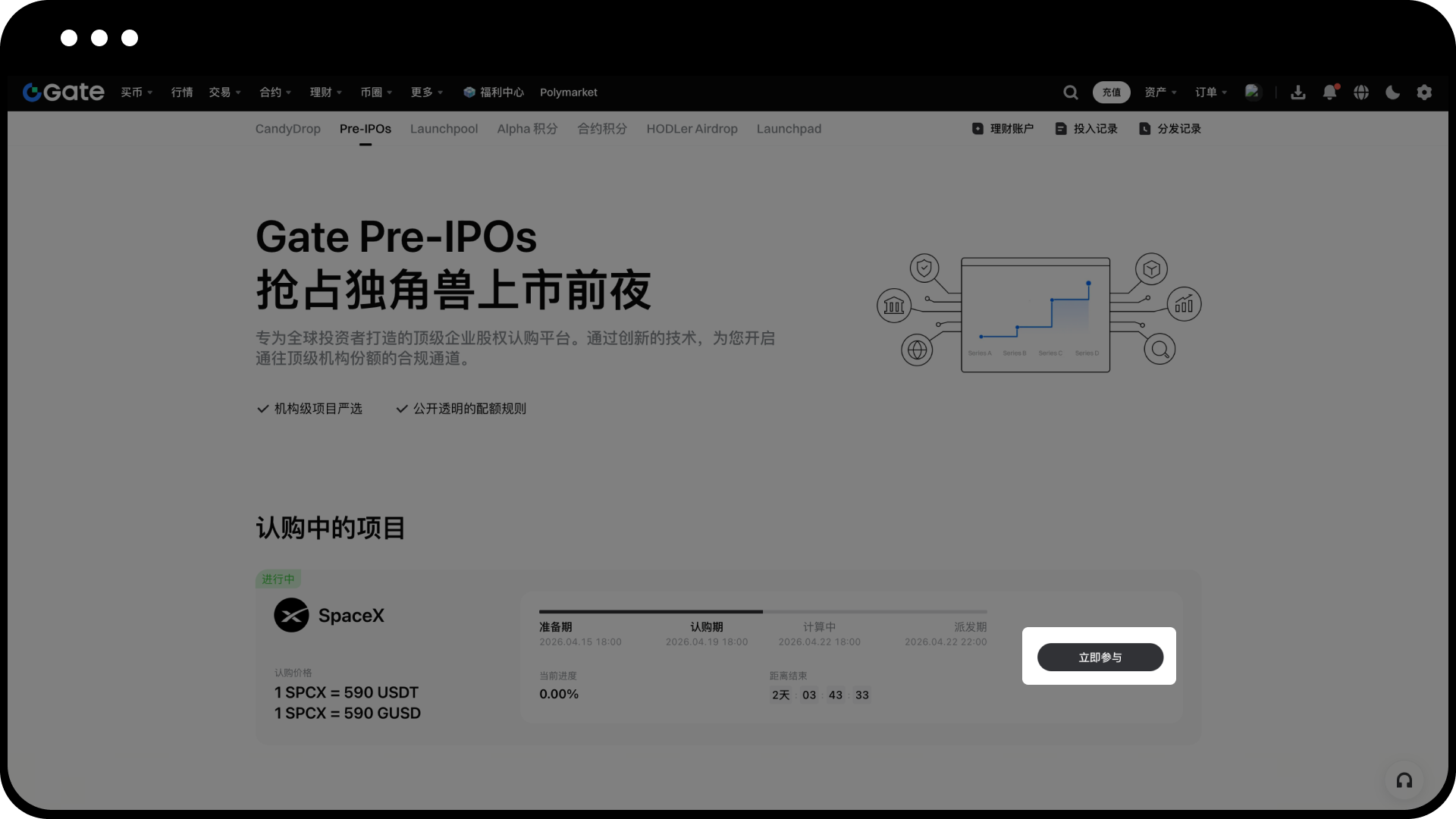
Task: Expand the 买币 dropdown menu
Action: [x=136, y=93]
